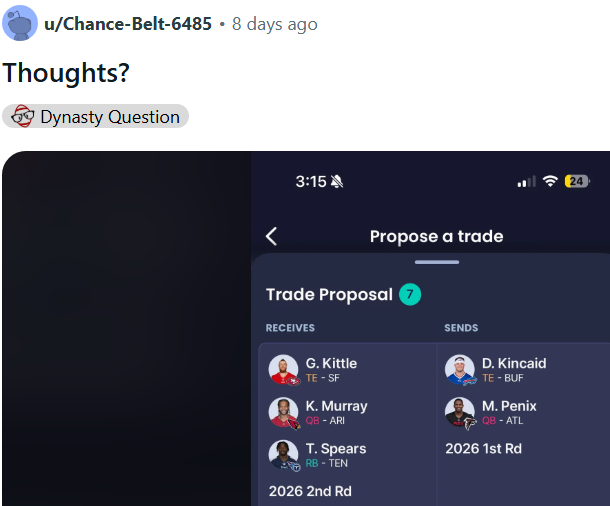Click D. Kincaid's player headshot

click(x=460, y=370)
